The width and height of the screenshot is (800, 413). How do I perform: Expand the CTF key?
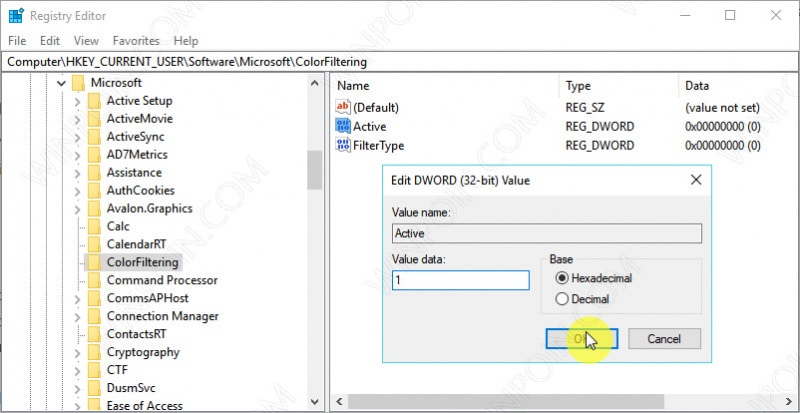coord(77,371)
